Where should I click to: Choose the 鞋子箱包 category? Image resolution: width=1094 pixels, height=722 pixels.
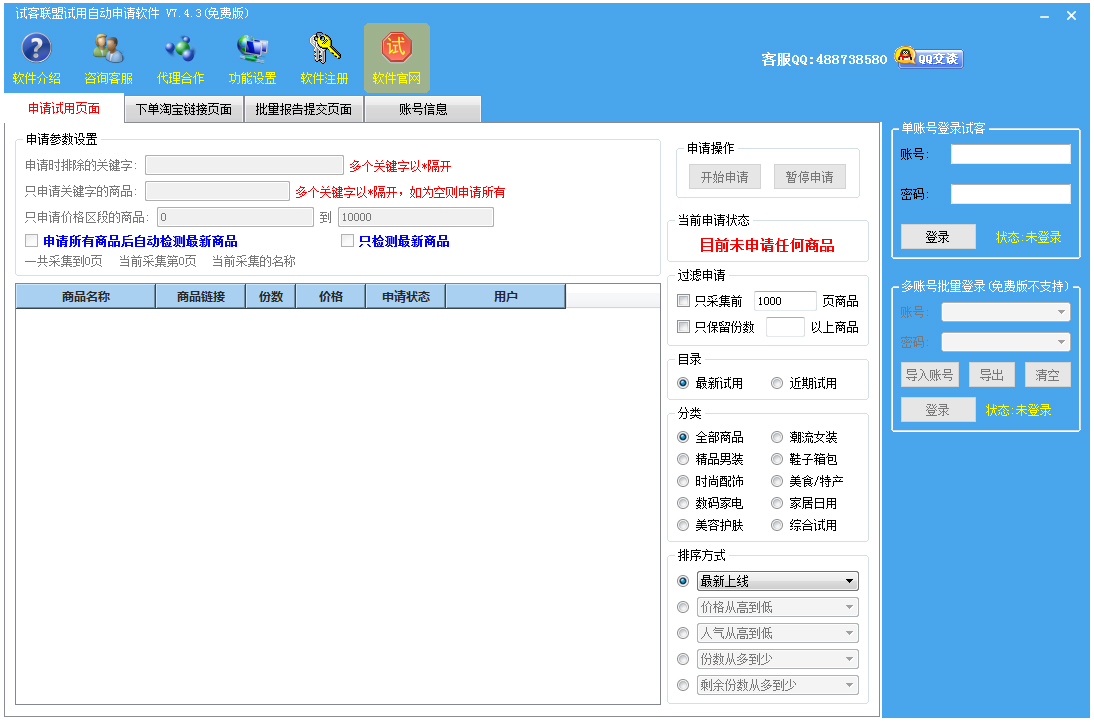777,459
